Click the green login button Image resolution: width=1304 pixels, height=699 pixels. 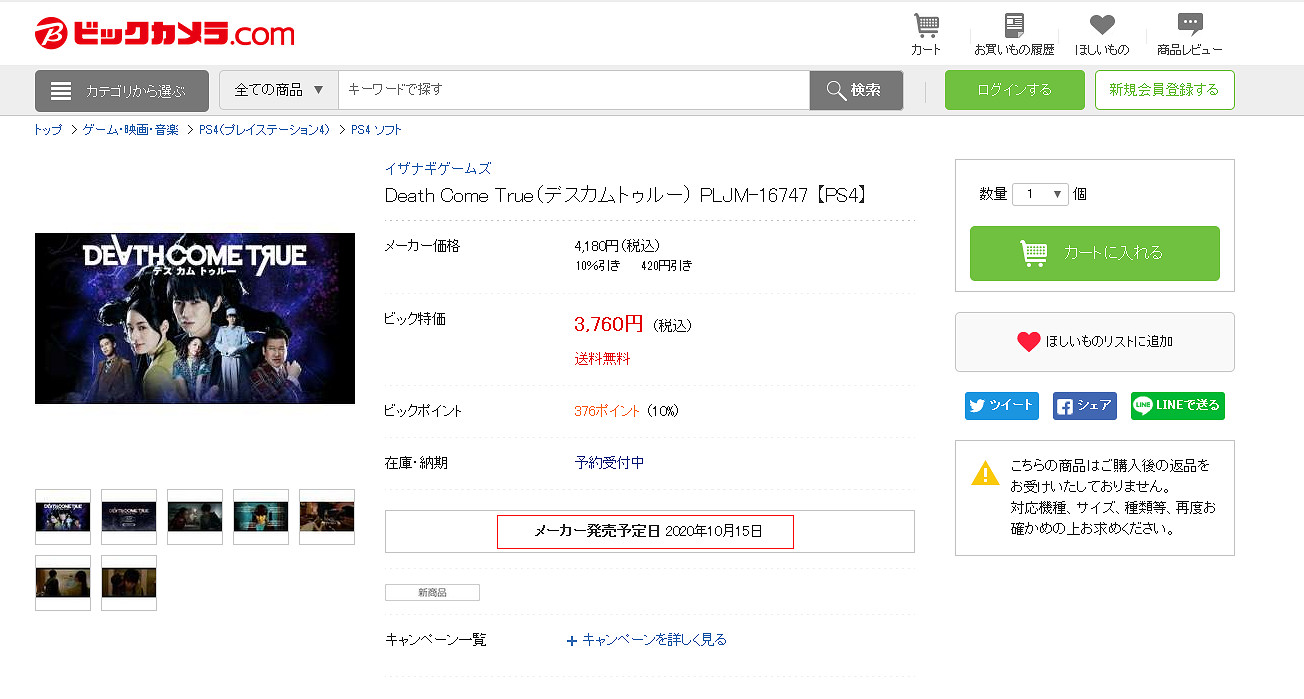(1014, 90)
